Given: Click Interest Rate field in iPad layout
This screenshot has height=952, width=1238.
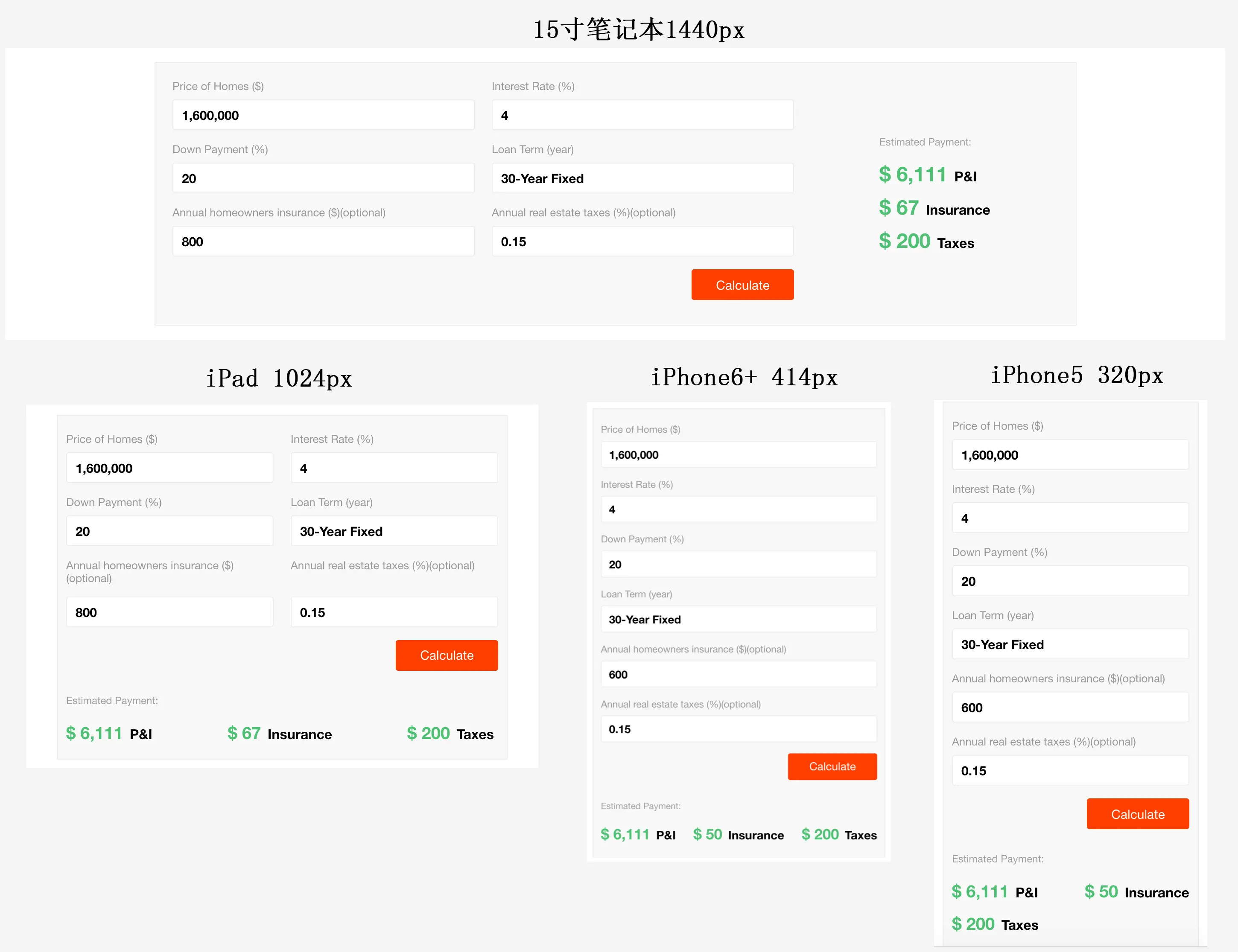Looking at the screenshot, I should 394,468.
